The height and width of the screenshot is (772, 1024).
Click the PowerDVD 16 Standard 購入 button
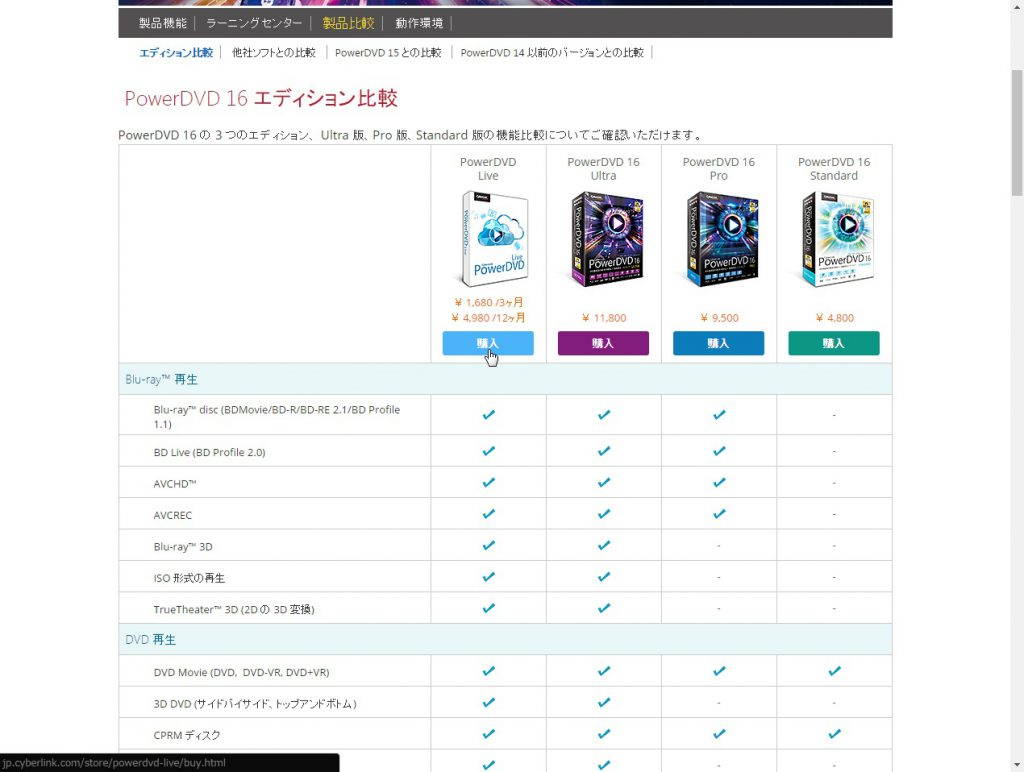click(834, 343)
